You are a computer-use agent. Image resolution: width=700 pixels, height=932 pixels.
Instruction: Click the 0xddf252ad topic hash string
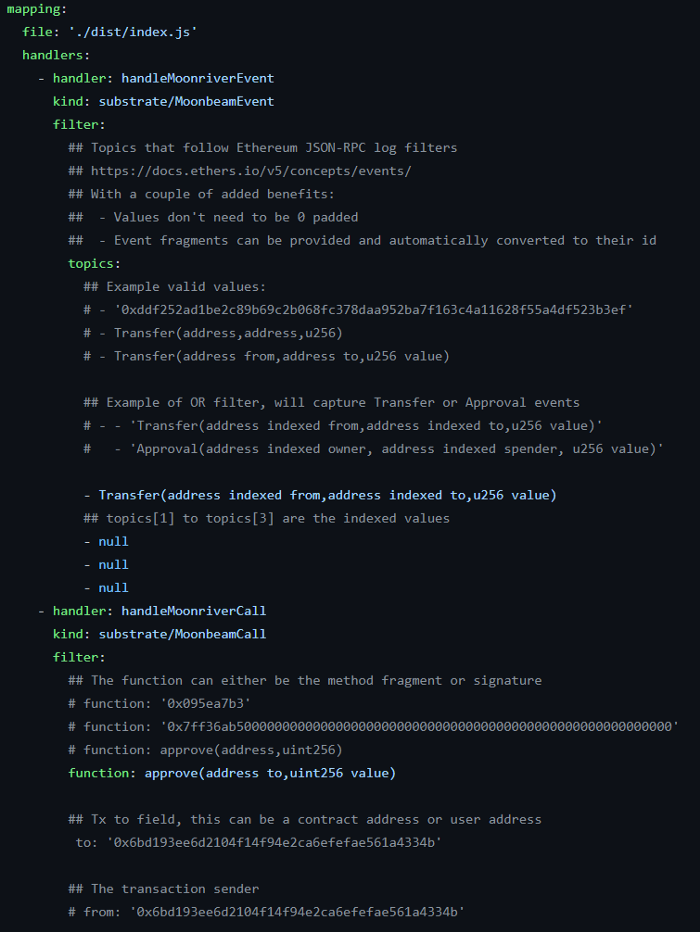[x=373, y=310]
